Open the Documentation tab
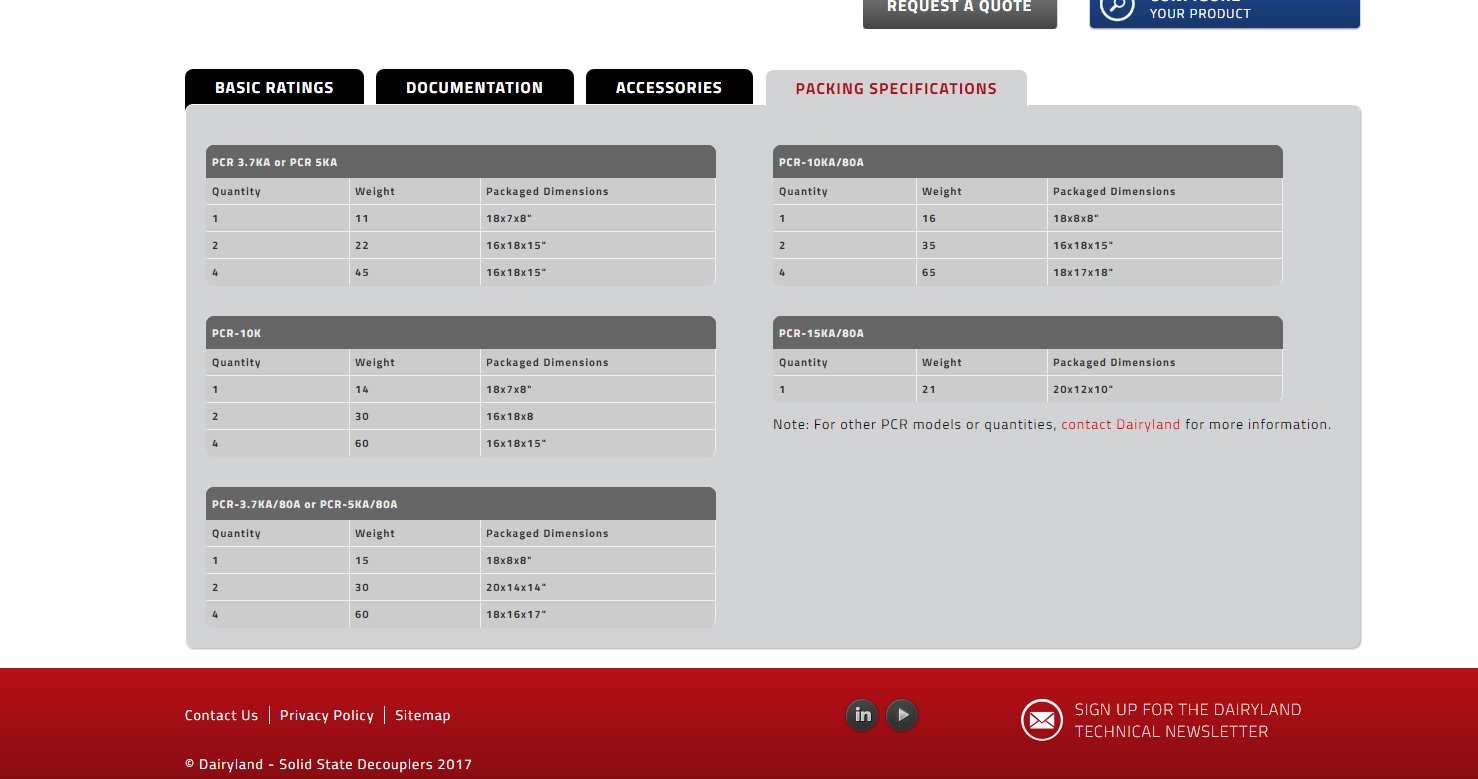The width and height of the screenshot is (1478, 779). click(475, 87)
